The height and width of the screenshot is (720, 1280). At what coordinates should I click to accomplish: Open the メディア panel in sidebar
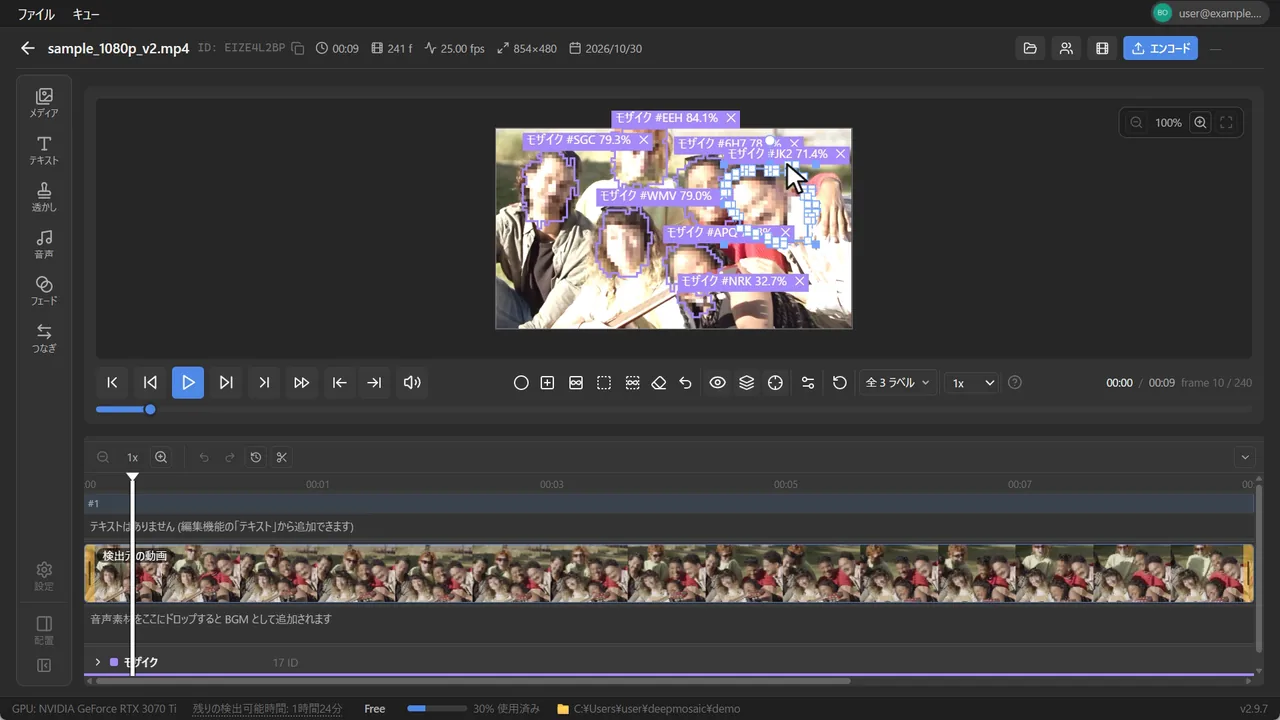[x=44, y=103]
